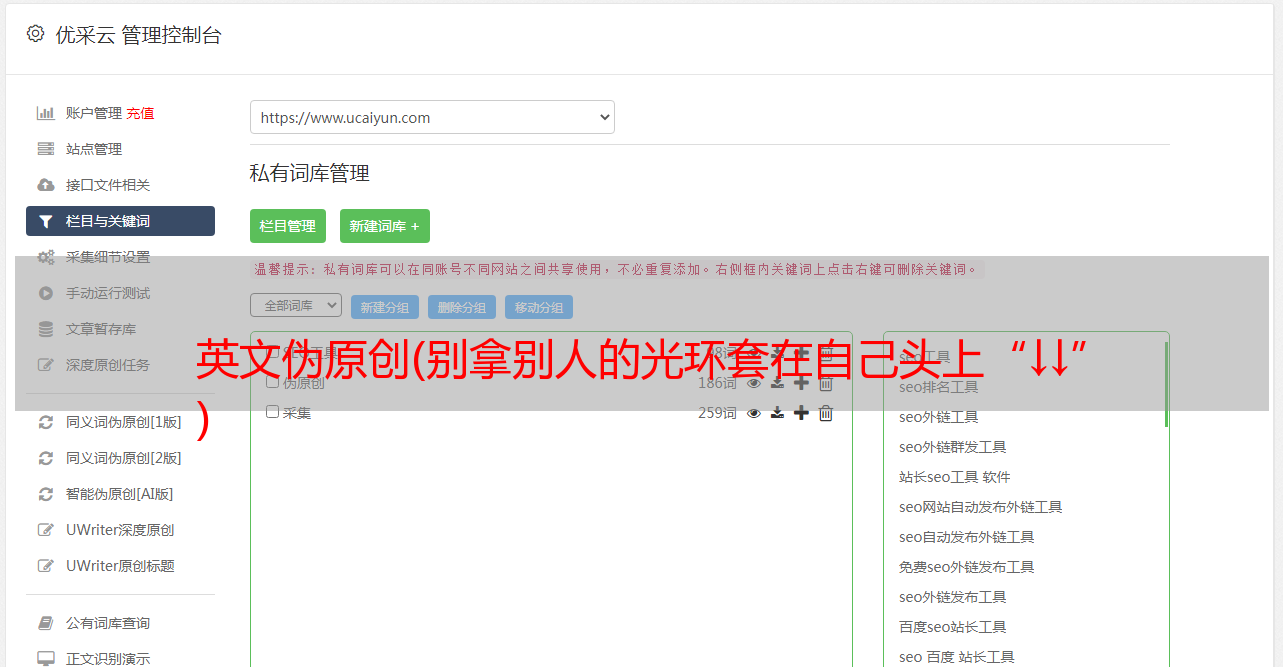
Task: Click the green 栏目管理 button
Action: (x=288, y=226)
